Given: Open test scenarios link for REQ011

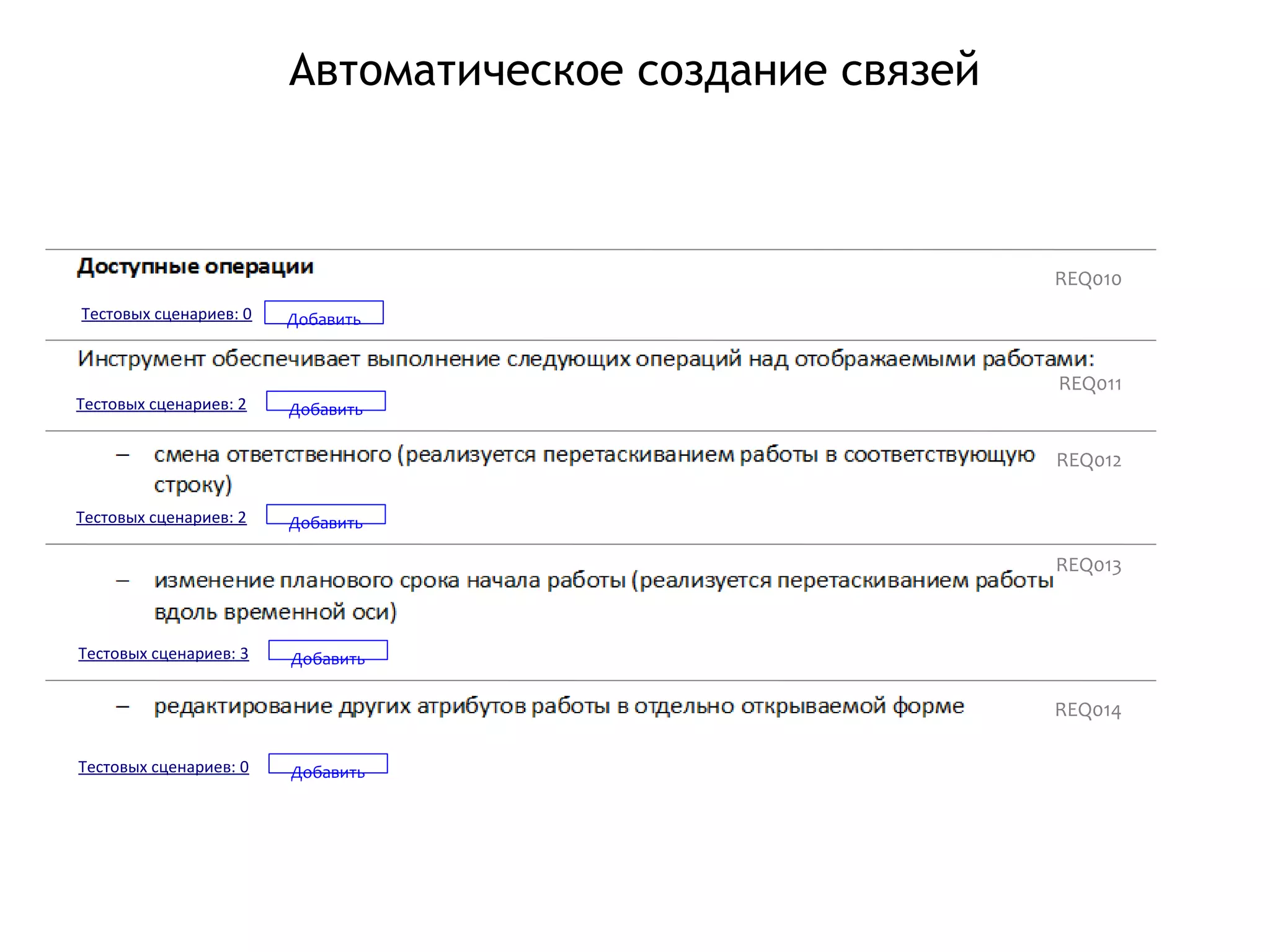Looking at the screenshot, I should click(161, 404).
